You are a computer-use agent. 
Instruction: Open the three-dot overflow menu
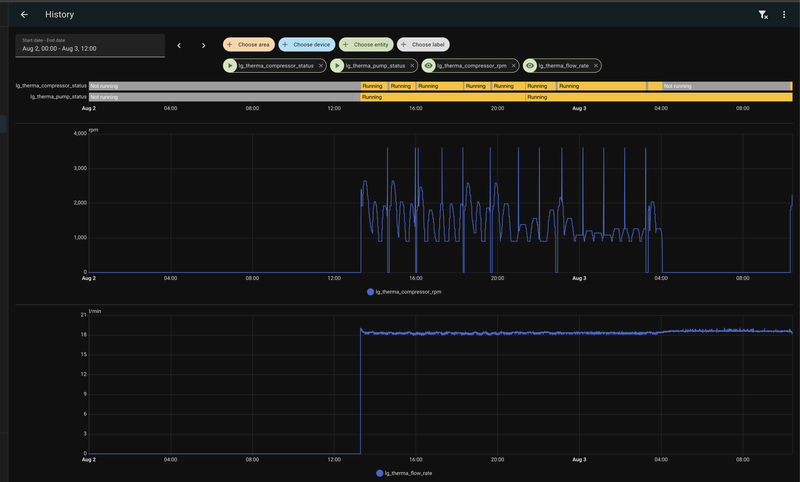tap(784, 15)
